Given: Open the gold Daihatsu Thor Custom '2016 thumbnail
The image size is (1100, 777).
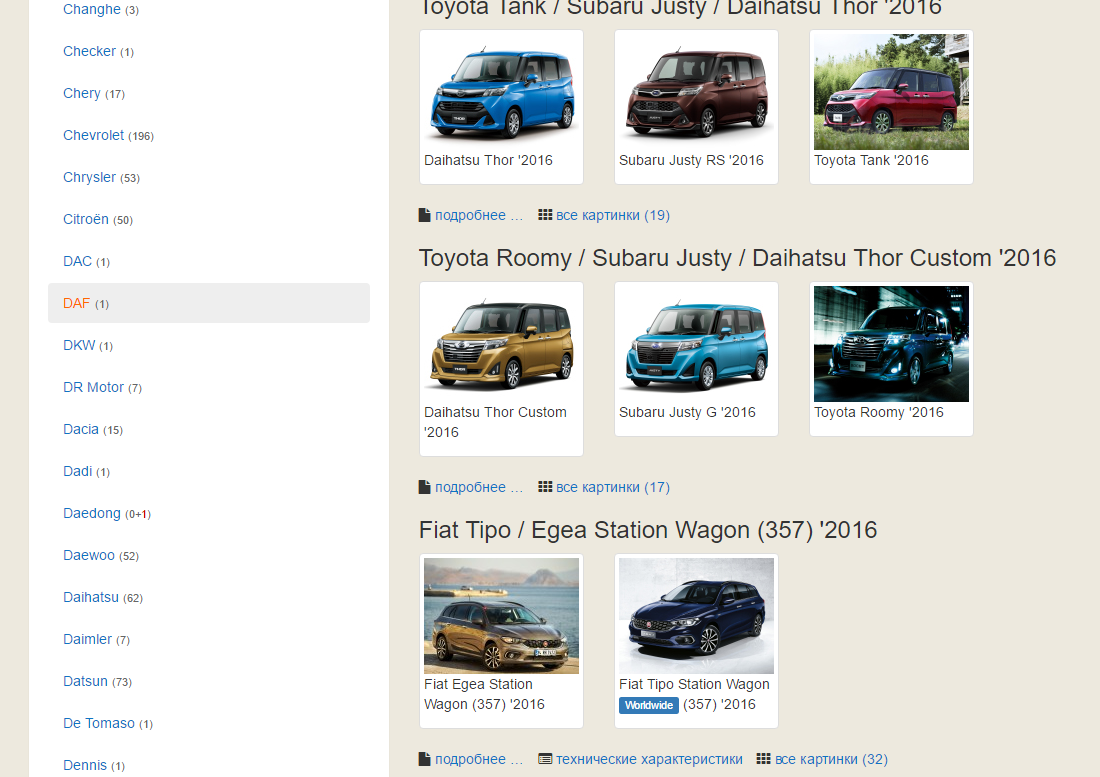Looking at the screenshot, I should click(x=502, y=344).
